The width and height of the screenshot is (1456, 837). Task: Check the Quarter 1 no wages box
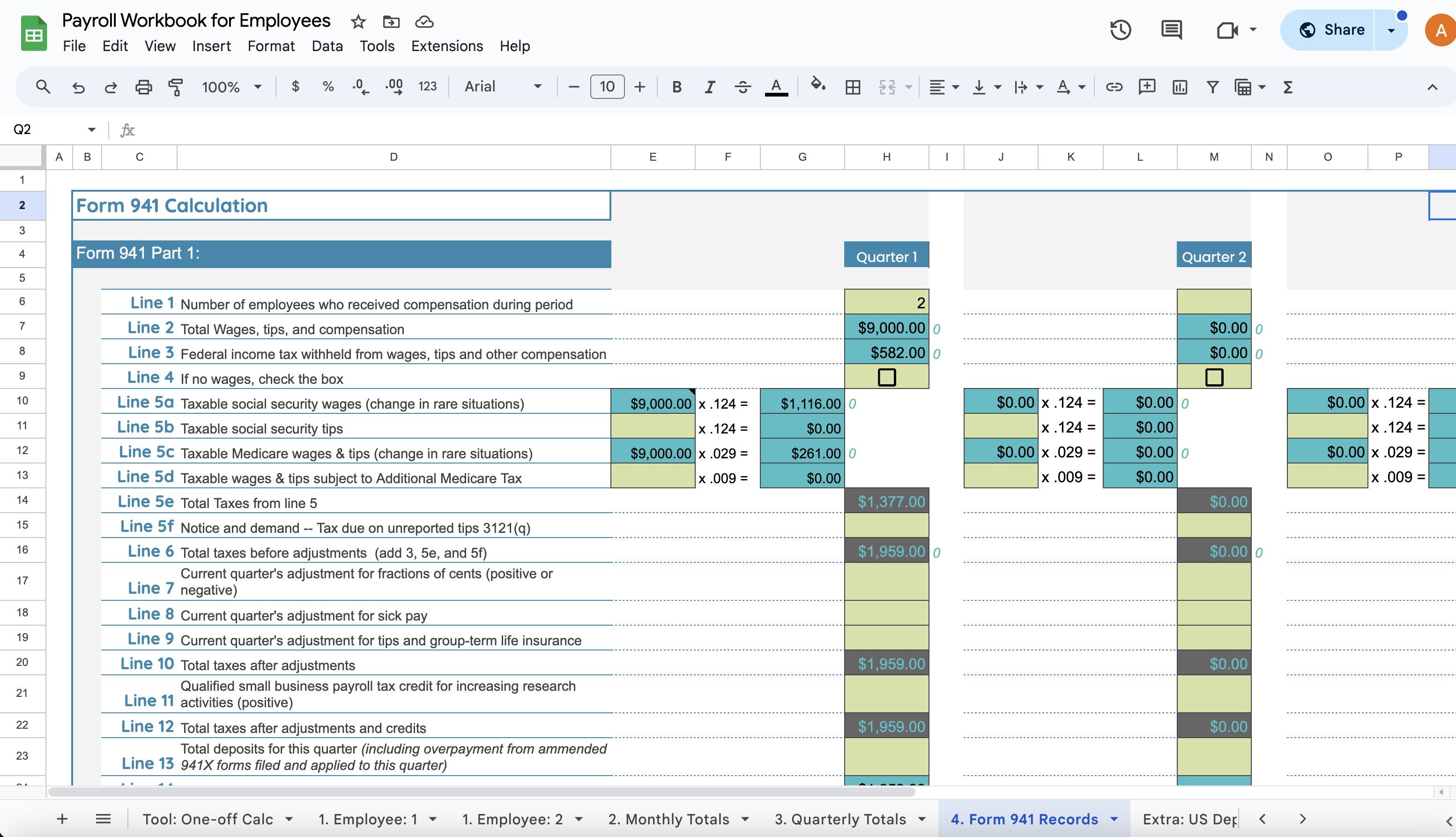[887, 377]
